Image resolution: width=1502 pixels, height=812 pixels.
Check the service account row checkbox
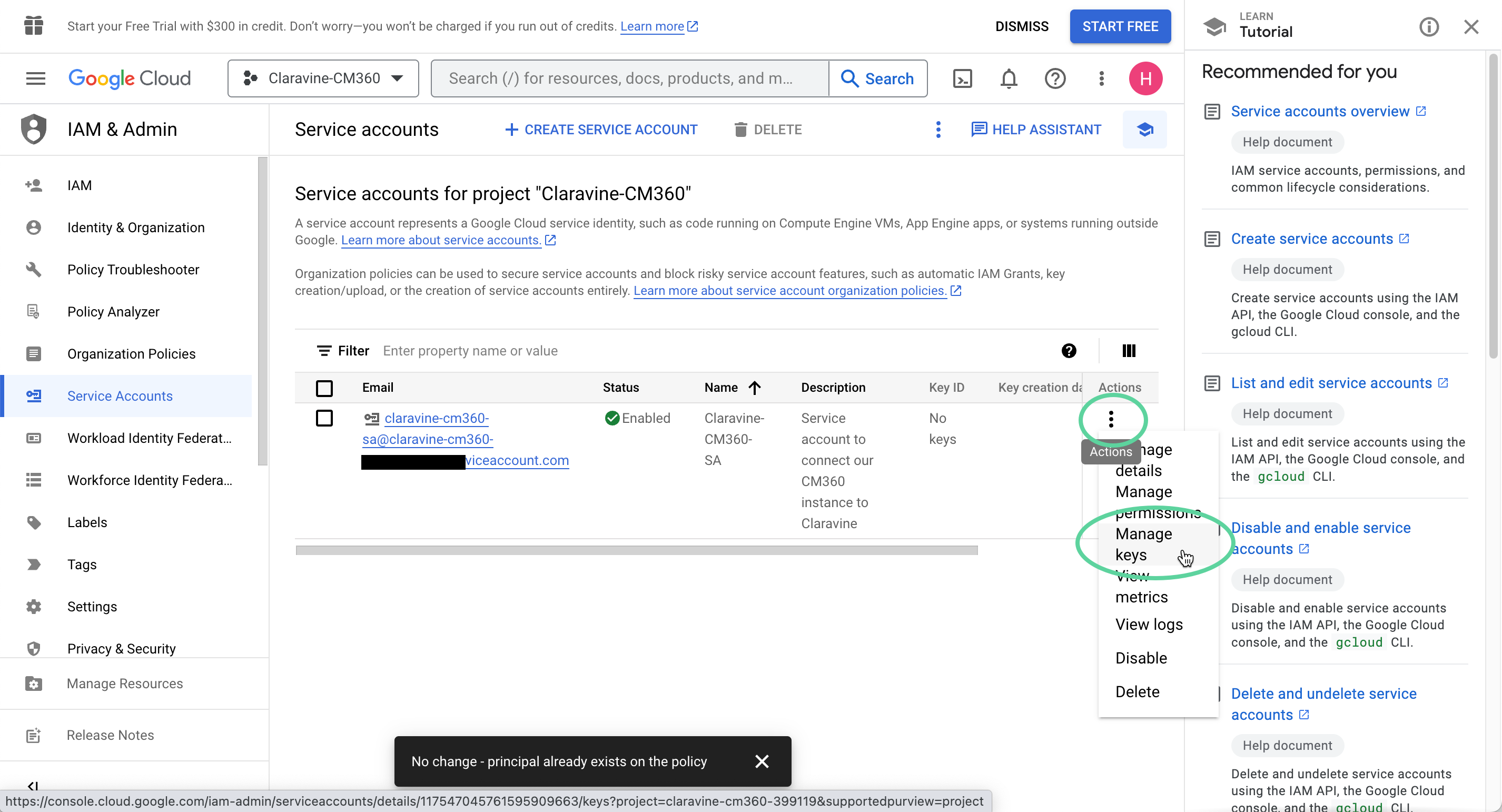tap(325, 418)
